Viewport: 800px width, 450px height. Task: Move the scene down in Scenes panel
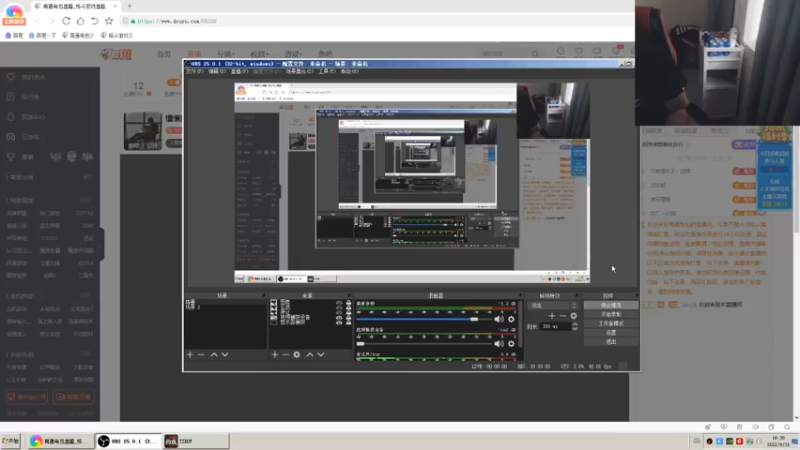(225, 355)
